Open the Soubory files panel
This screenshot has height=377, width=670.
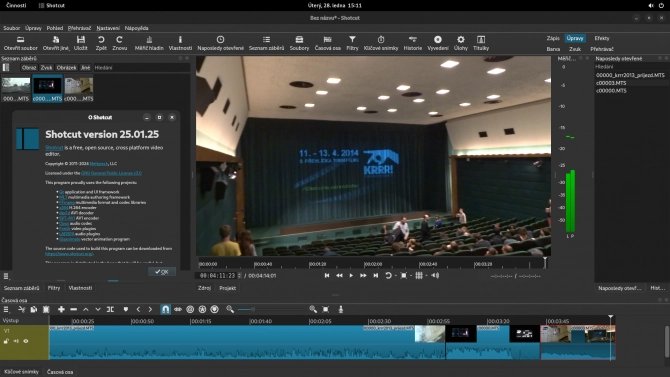tap(299, 43)
